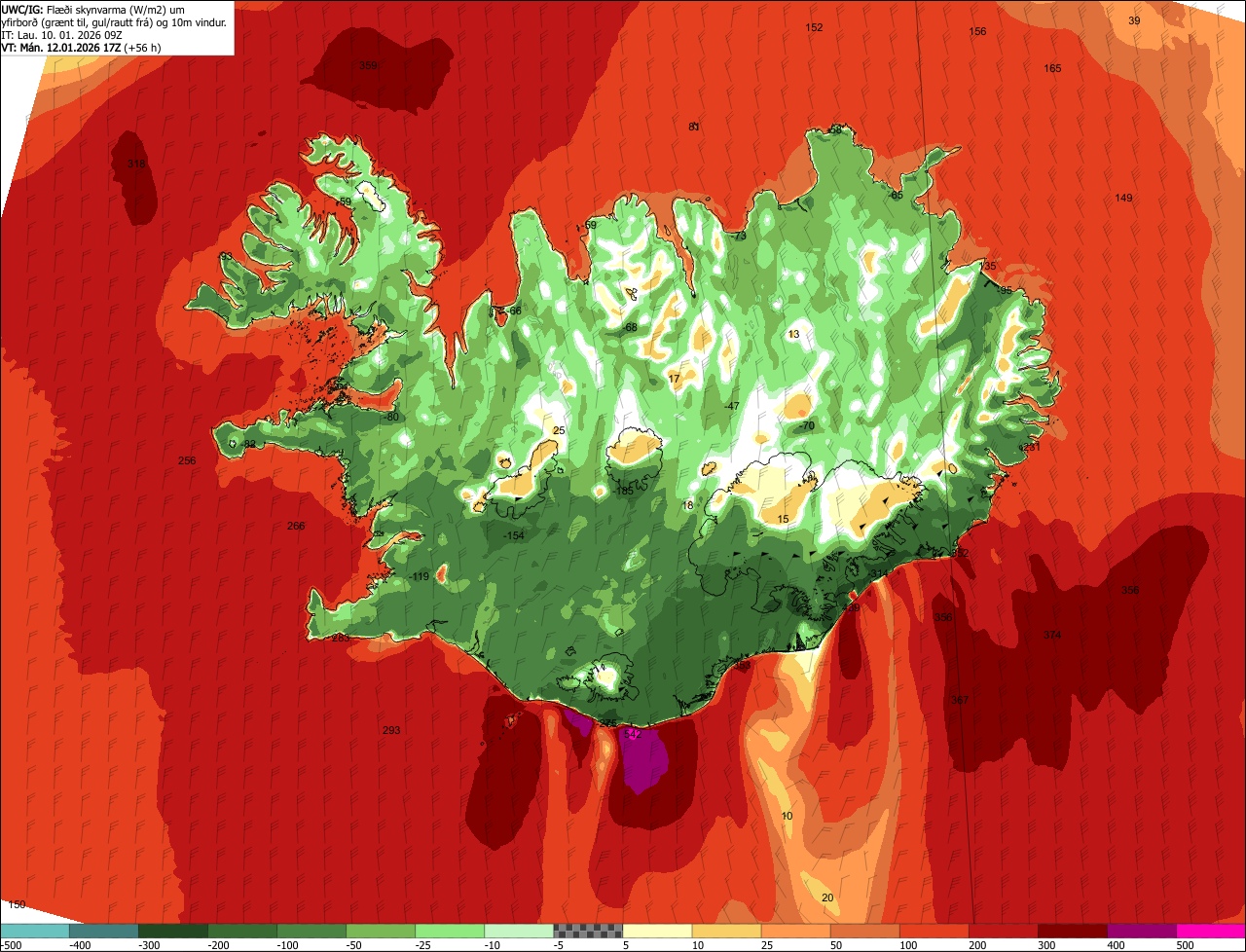Pick the legend swatch between -50 and -25
This screenshot has height=952, width=1246.
[380, 931]
